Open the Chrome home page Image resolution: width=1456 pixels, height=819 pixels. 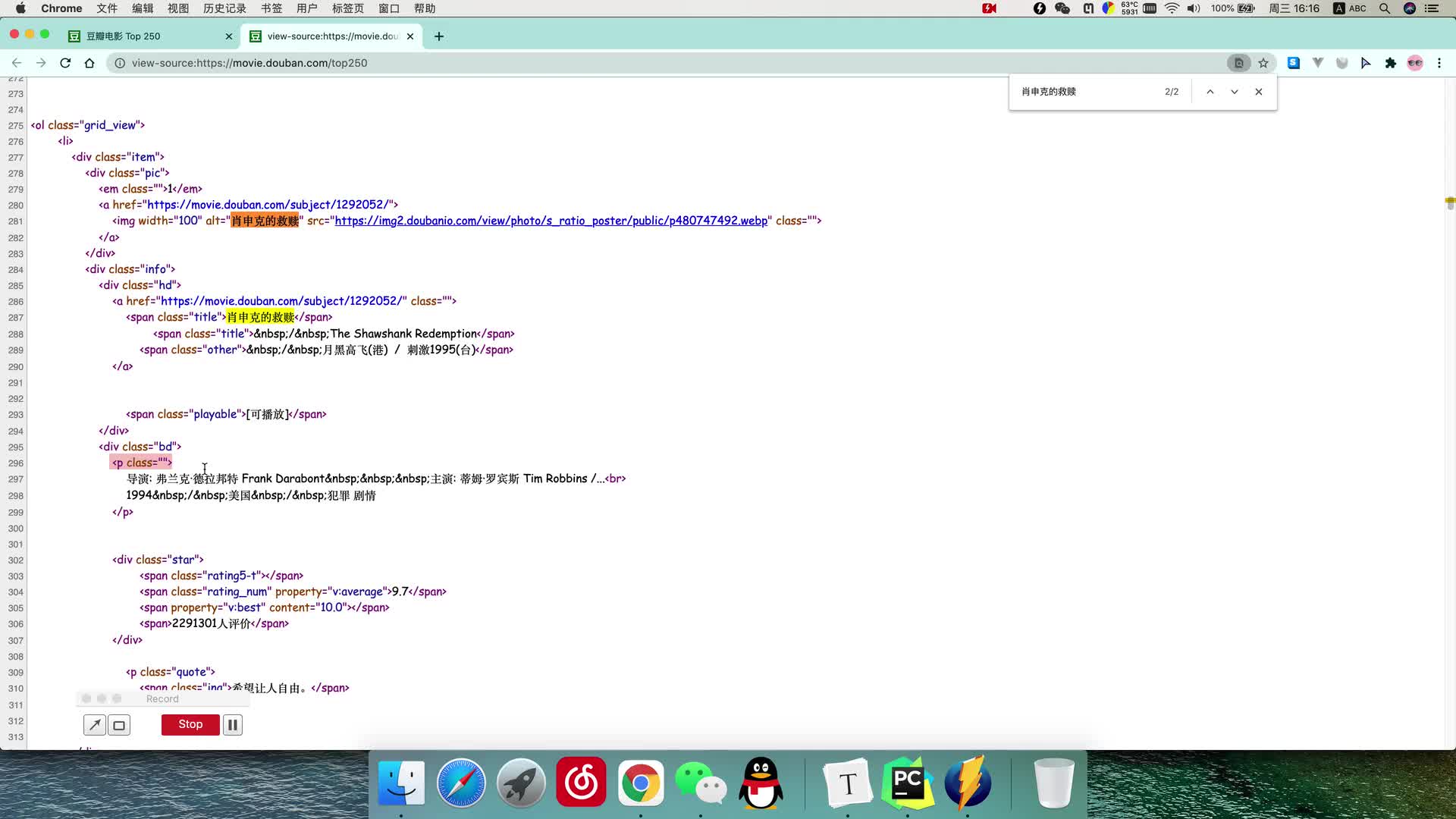coord(89,63)
